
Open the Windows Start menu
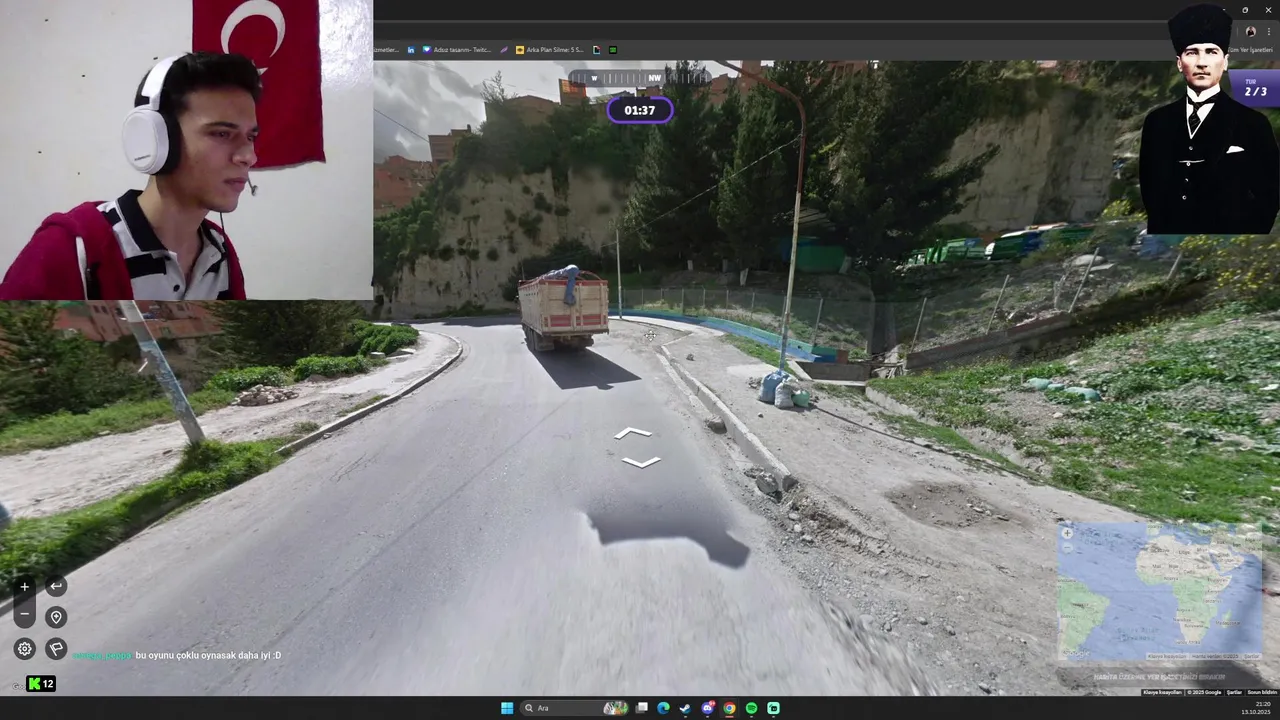point(507,708)
